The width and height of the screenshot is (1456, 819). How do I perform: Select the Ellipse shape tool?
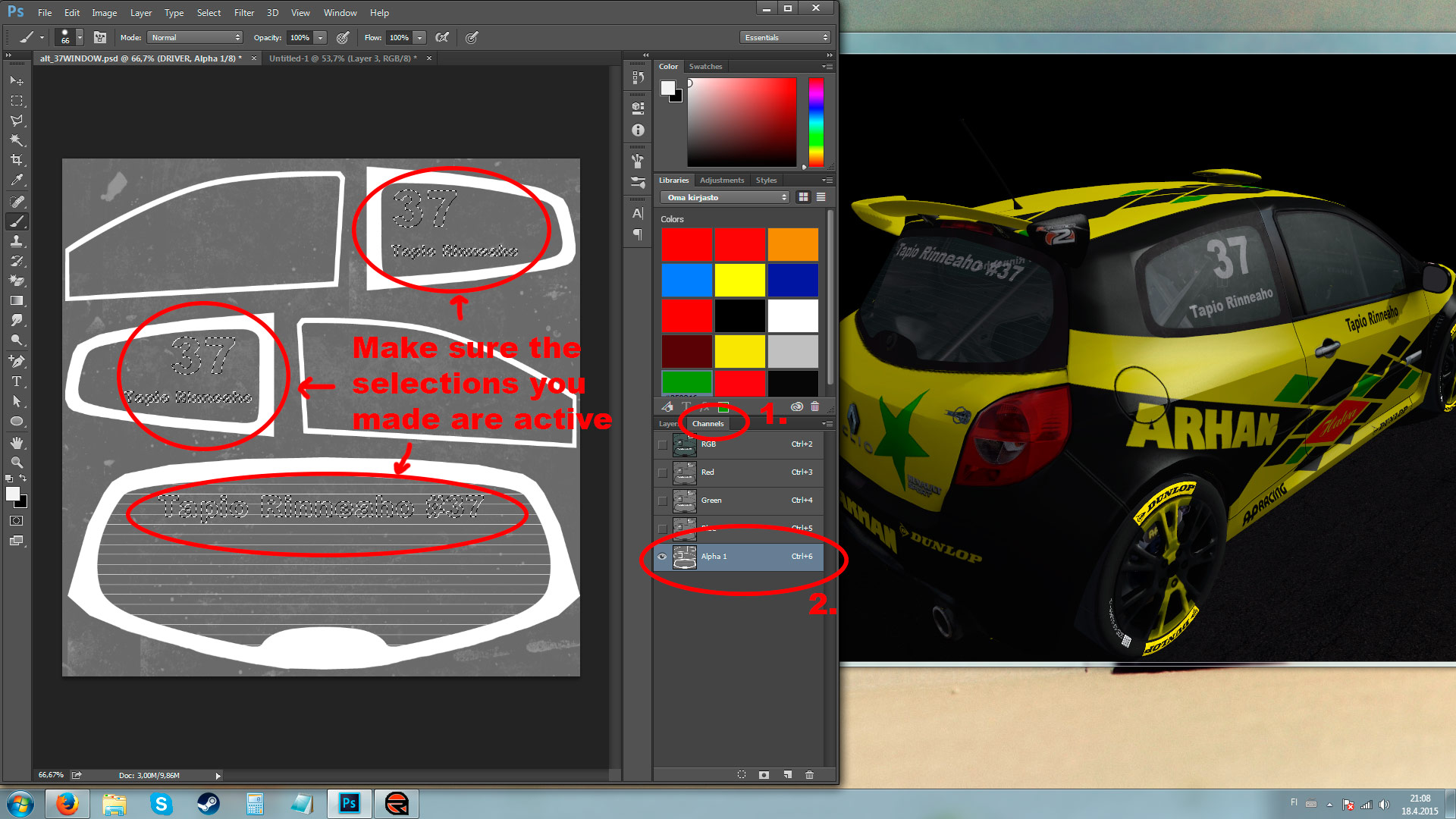16,422
